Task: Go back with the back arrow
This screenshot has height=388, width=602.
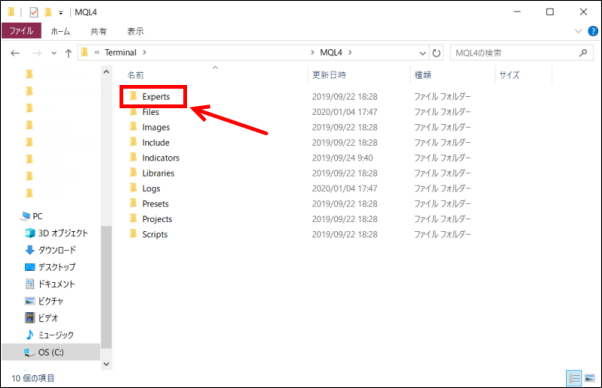Action: click(x=15, y=53)
